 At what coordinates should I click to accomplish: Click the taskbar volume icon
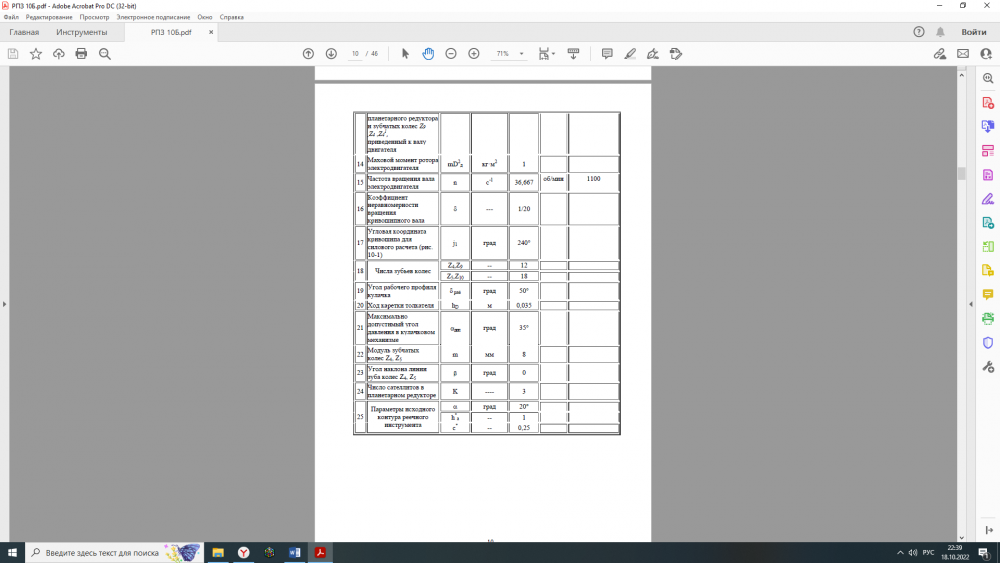pyautogui.click(x=913, y=553)
